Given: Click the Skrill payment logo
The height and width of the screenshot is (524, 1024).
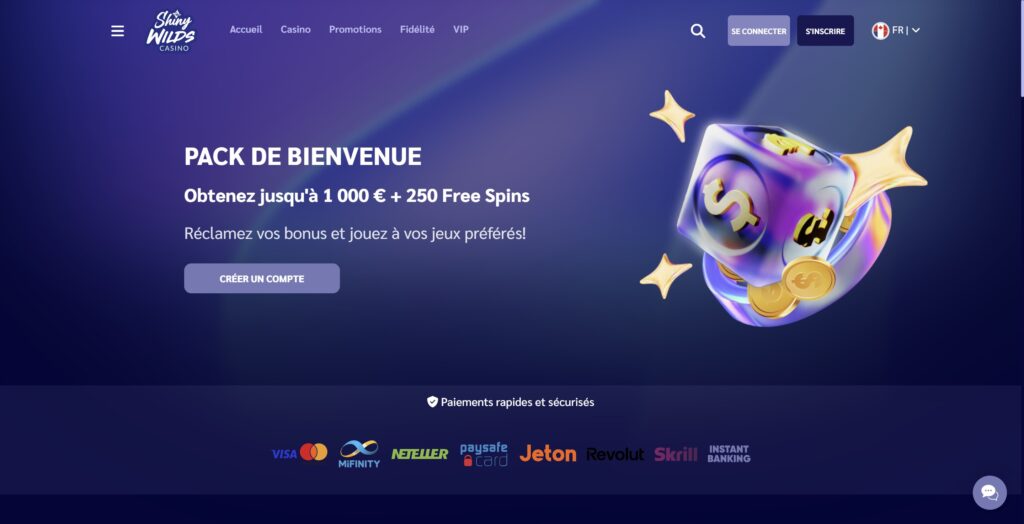Looking at the screenshot, I should [x=676, y=454].
